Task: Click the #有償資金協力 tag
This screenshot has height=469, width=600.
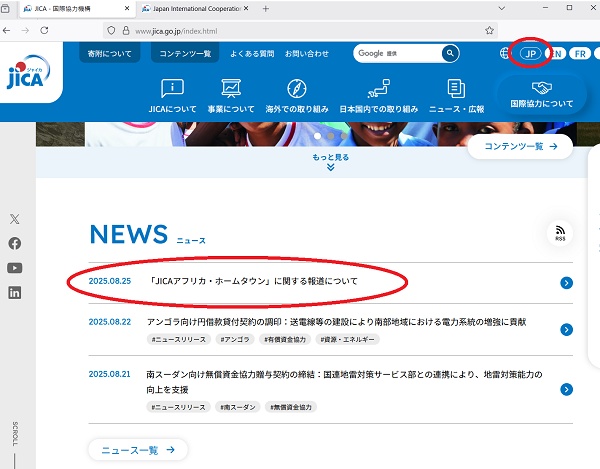Action: click(x=285, y=339)
